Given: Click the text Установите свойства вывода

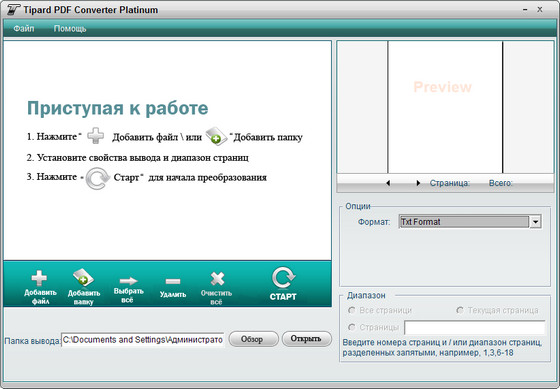Looking at the screenshot, I should 98,158.
